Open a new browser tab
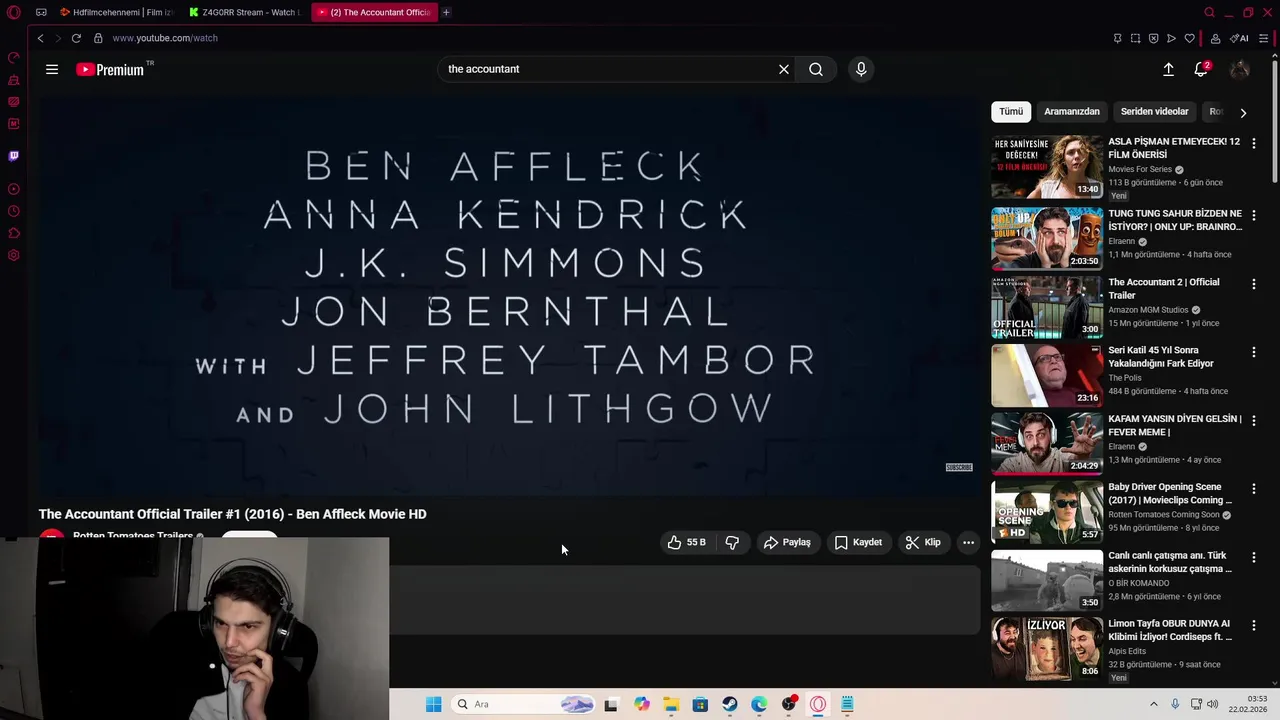Viewport: 1280px width, 720px height. (446, 13)
